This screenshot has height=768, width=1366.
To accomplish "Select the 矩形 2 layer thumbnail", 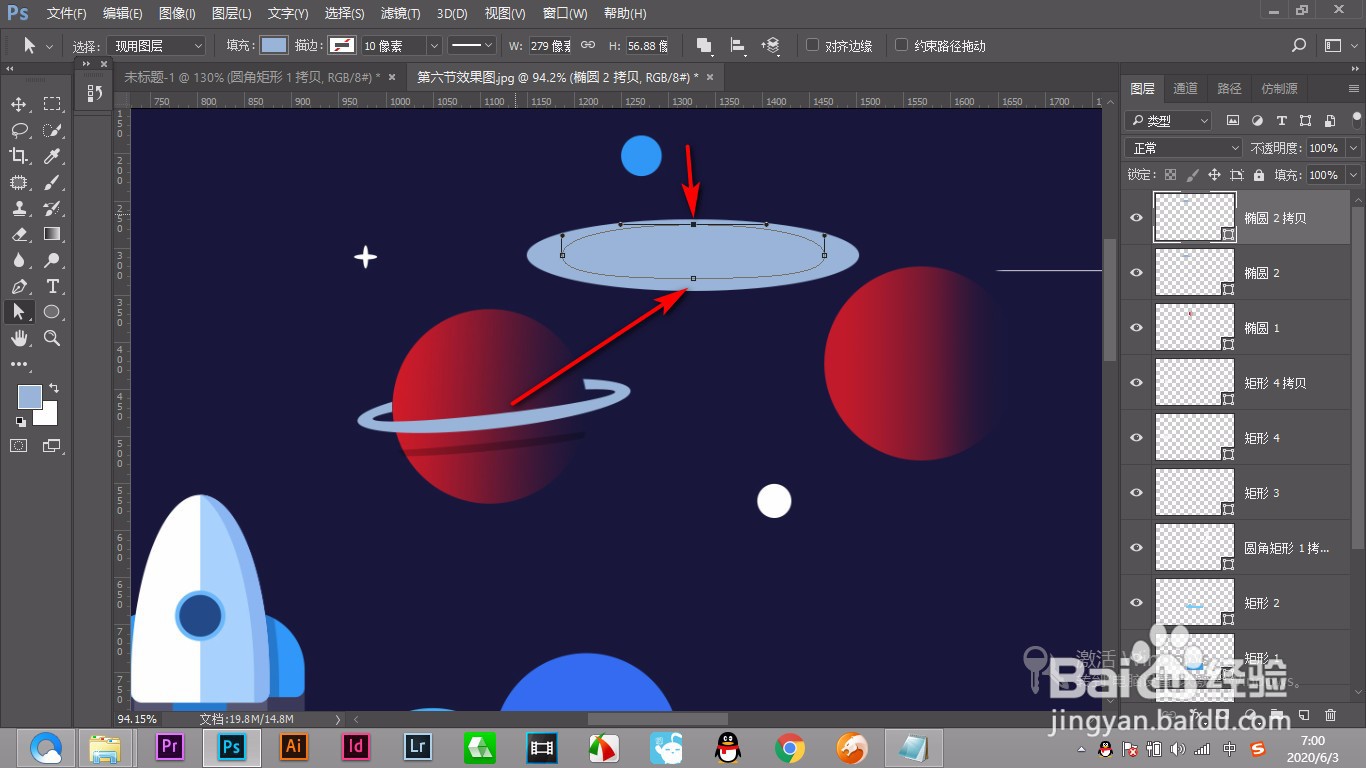I will [1195, 602].
